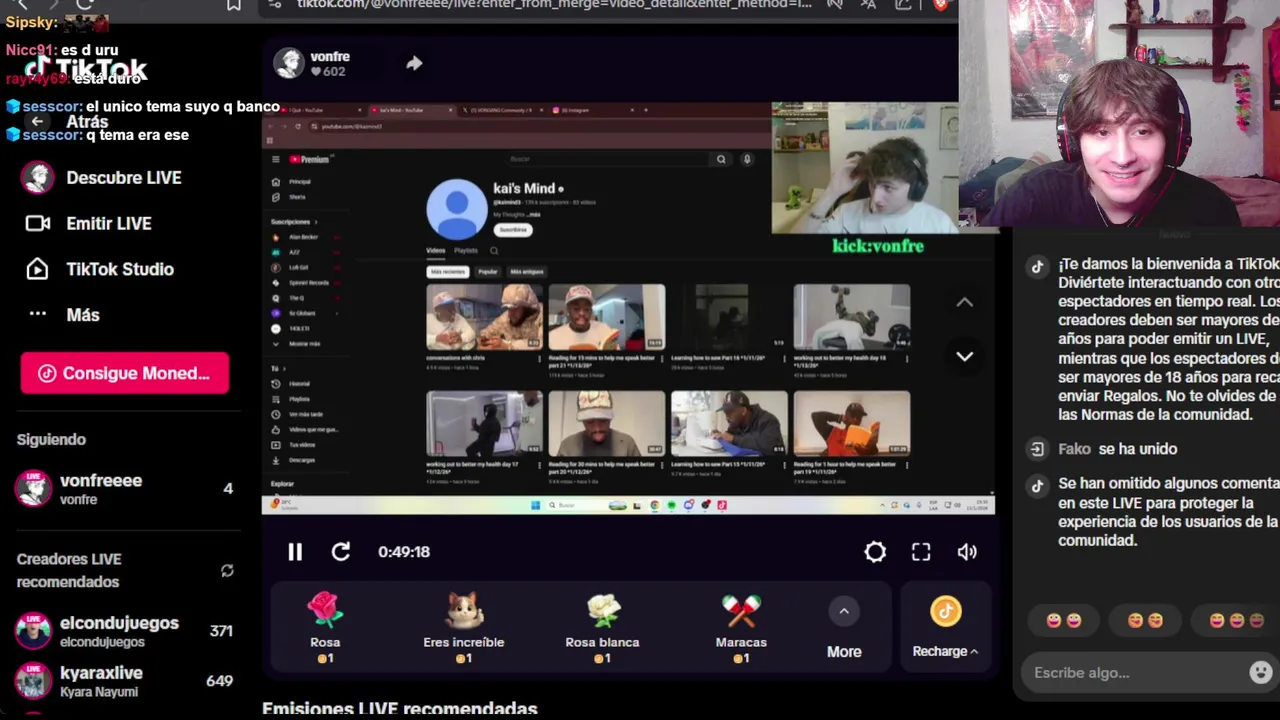The image size is (1280, 720).
Task: Select Videos tab in streamed YouTube
Action: tap(436, 250)
